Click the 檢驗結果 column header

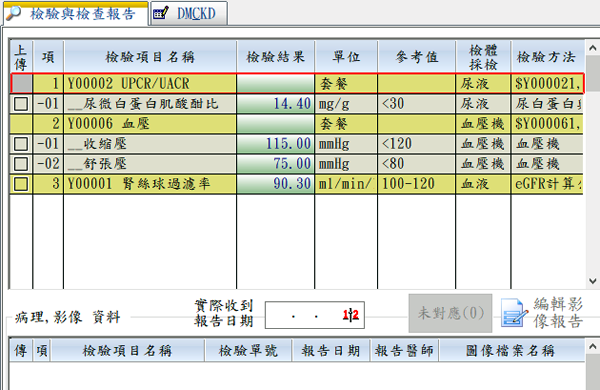(276, 57)
